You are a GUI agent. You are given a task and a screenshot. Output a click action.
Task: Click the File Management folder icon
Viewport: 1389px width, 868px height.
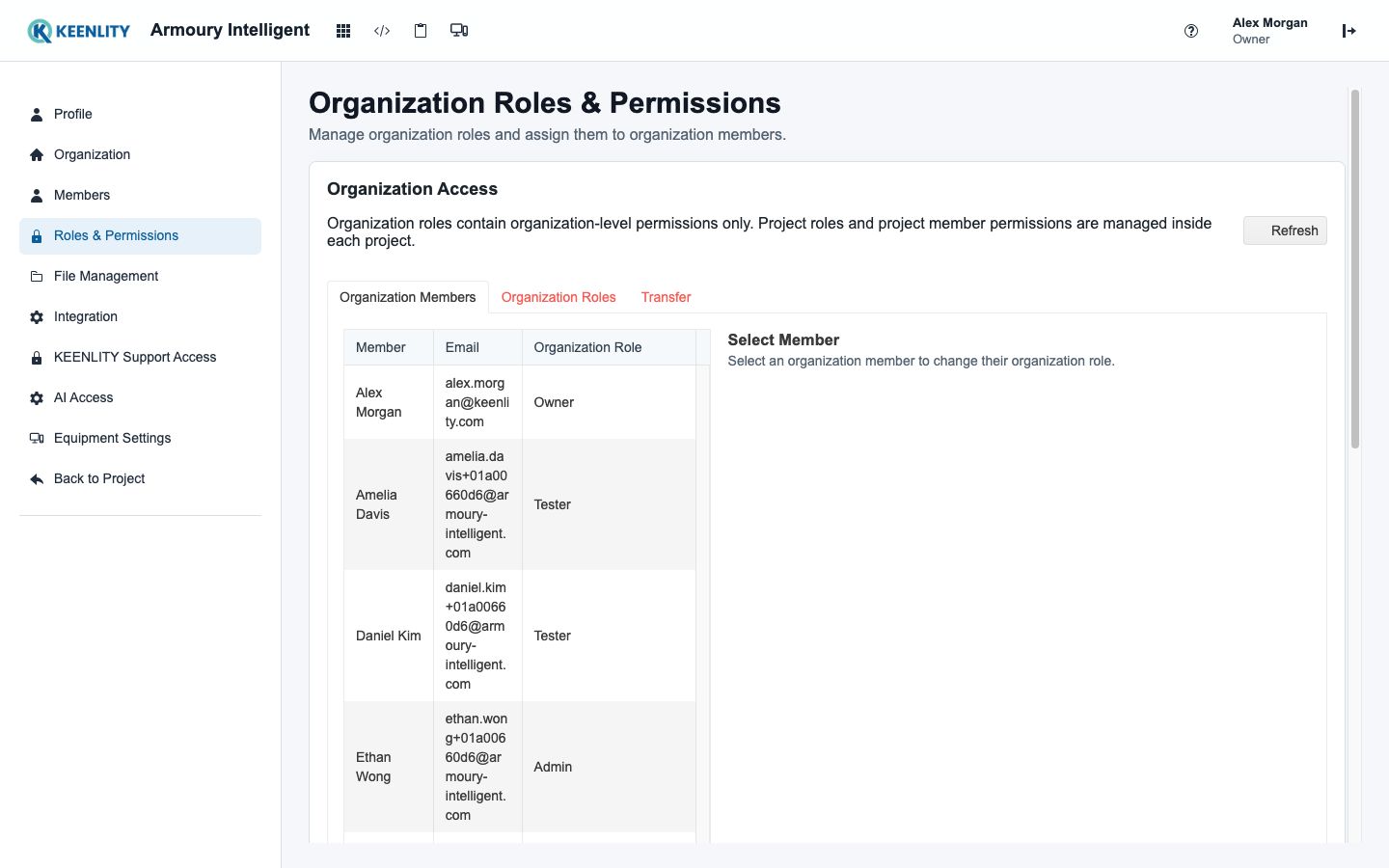(x=37, y=277)
